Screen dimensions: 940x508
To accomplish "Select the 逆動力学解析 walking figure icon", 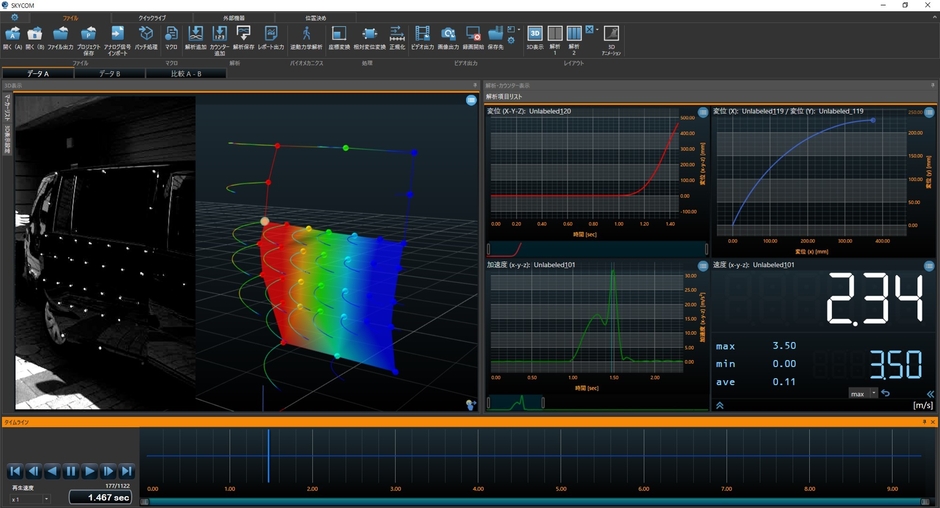I will pyautogui.click(x=306, y=37).
